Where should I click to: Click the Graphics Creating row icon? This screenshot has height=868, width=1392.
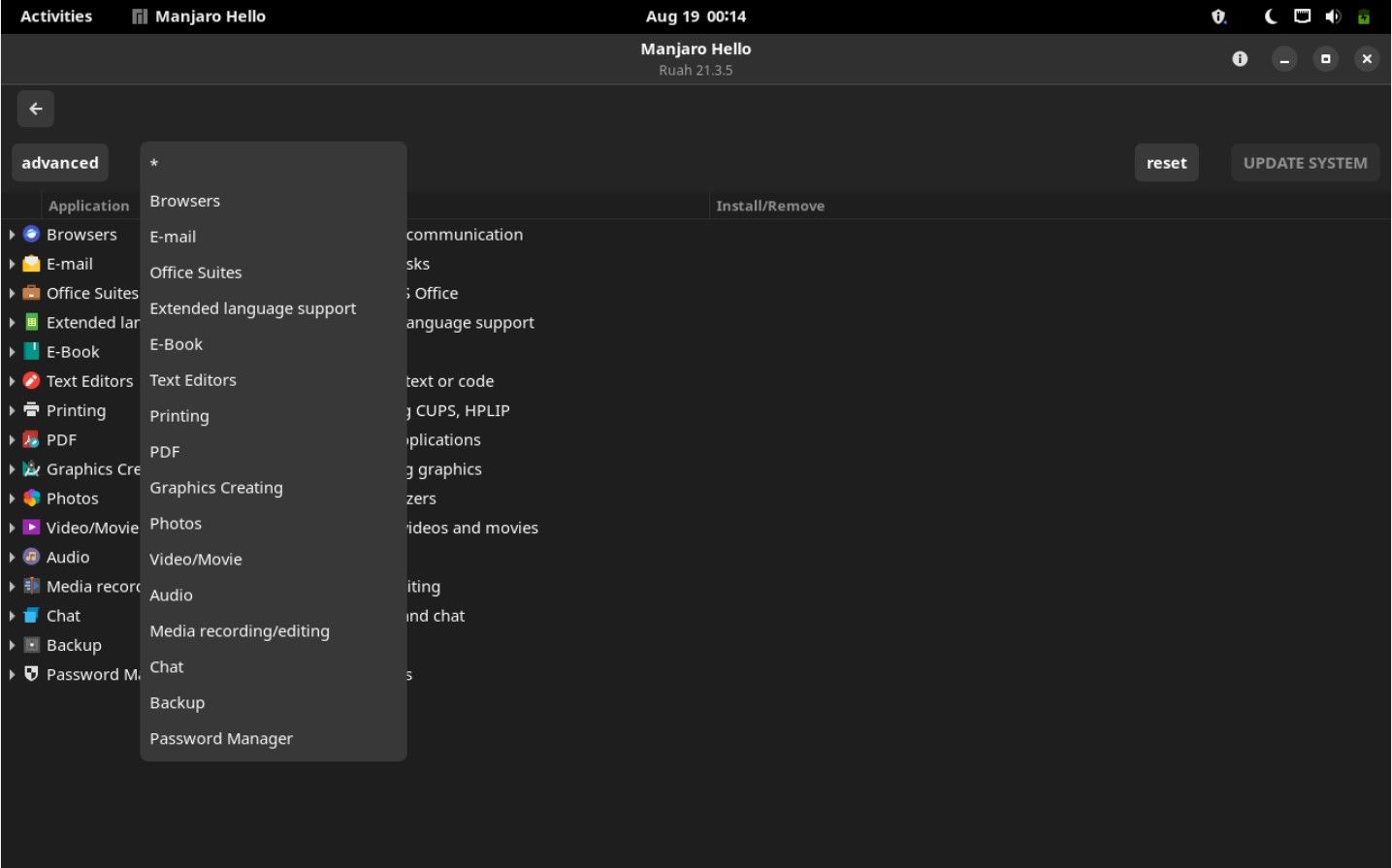click(x=31, y=468)
